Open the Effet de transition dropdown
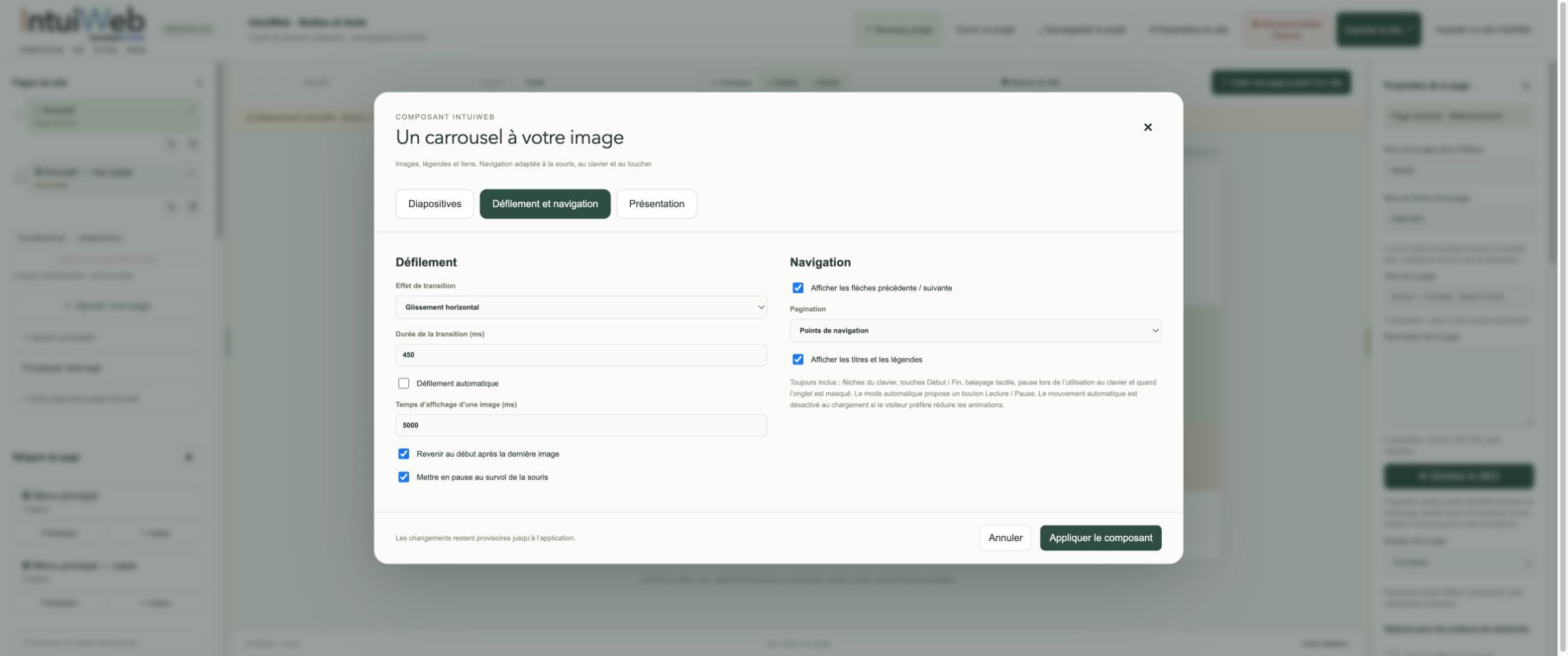This screenshot has height=656, width=1568. 581,307
